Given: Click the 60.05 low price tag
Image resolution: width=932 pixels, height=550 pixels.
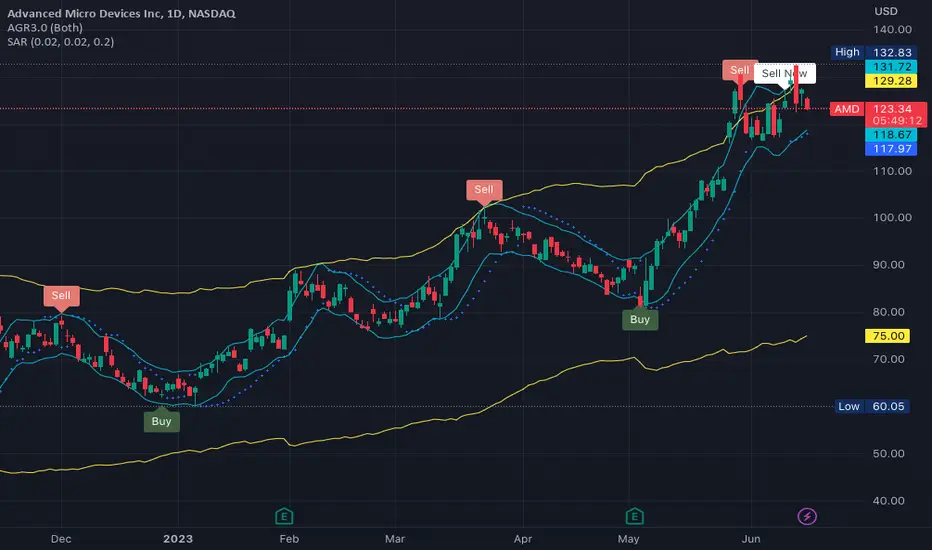Looking at the screenshot, I should 887,407.
